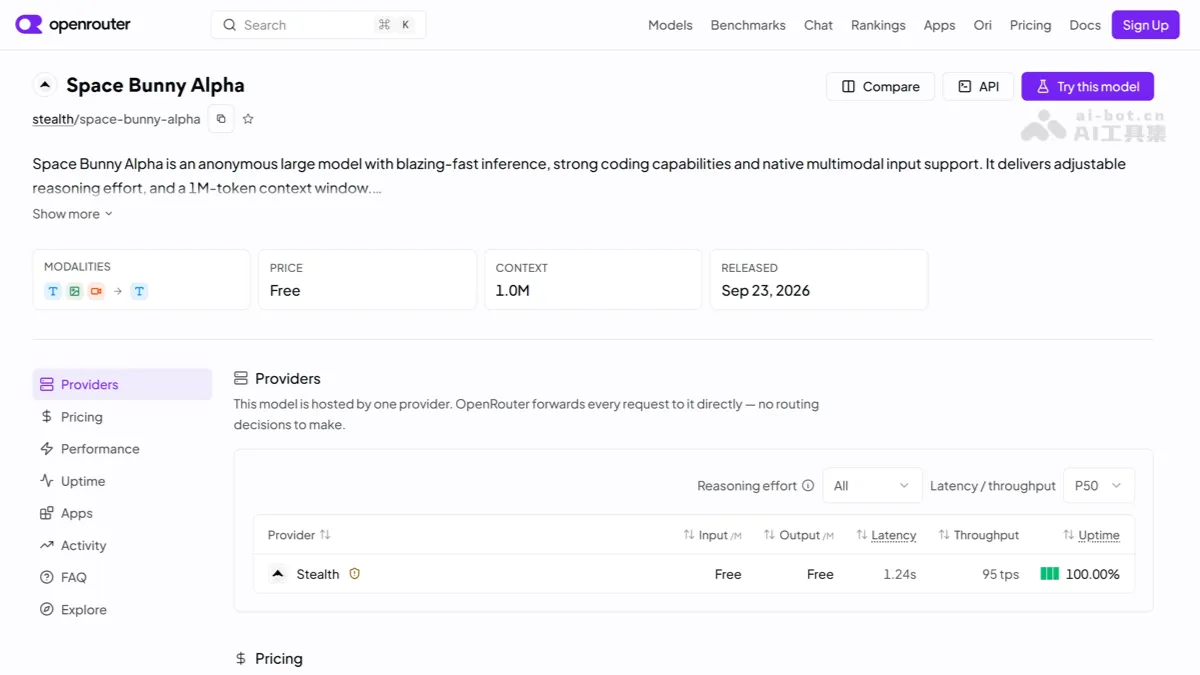Click the image input modality icon
The height and width of the screenshot is (675, 1200).
[x=75, y=291]
